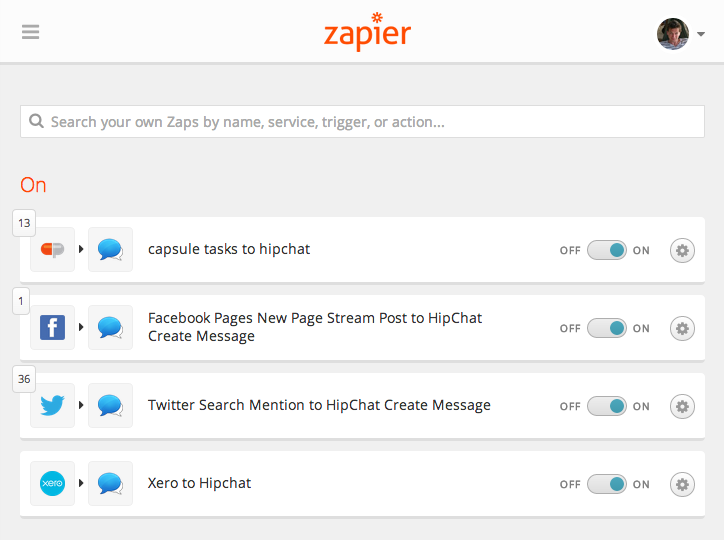The width and height of the screenshot is (724, 540).
Task: Click the Xero trigger icon
Action: [x=53, y=483]
